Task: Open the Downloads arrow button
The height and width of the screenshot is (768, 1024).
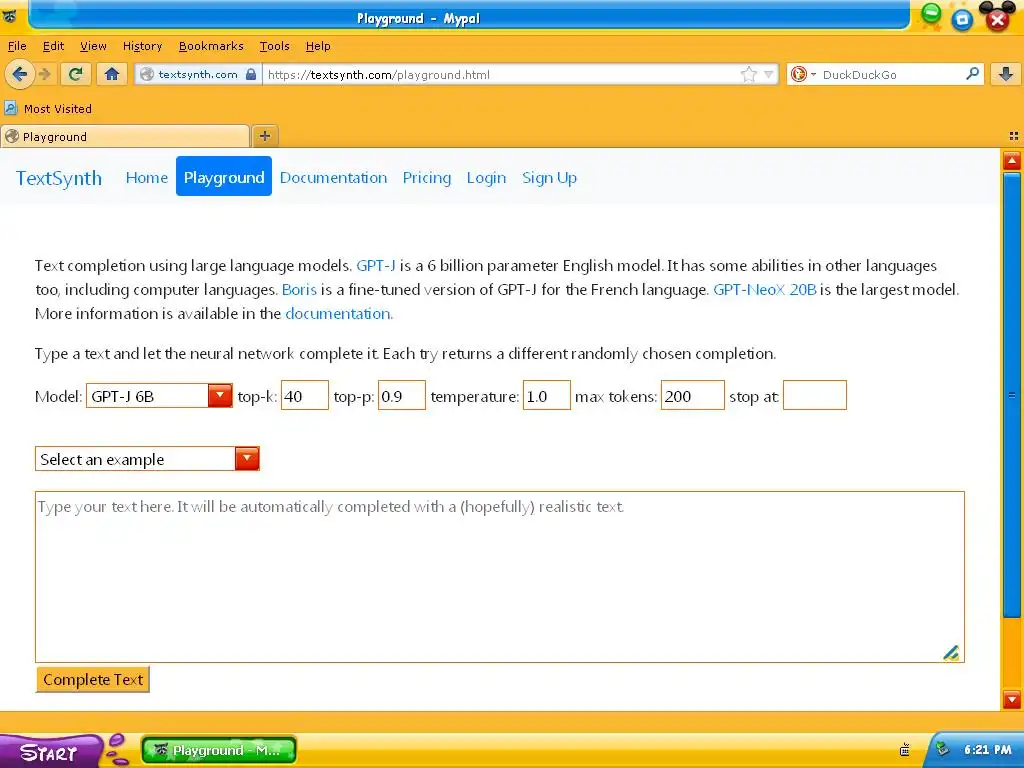Action: tap(1006, 74)
